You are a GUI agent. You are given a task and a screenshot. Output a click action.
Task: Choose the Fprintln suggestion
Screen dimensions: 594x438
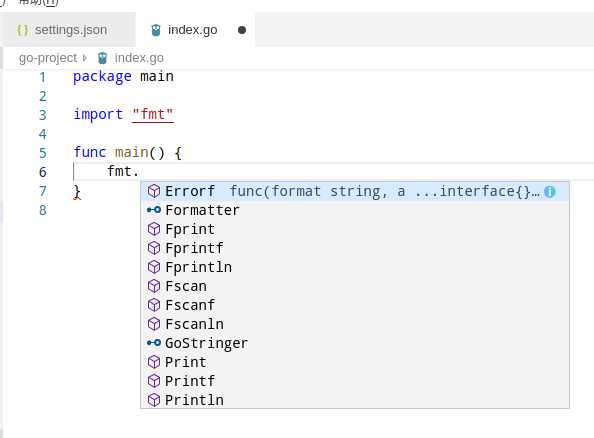click(x=355, y=267)
